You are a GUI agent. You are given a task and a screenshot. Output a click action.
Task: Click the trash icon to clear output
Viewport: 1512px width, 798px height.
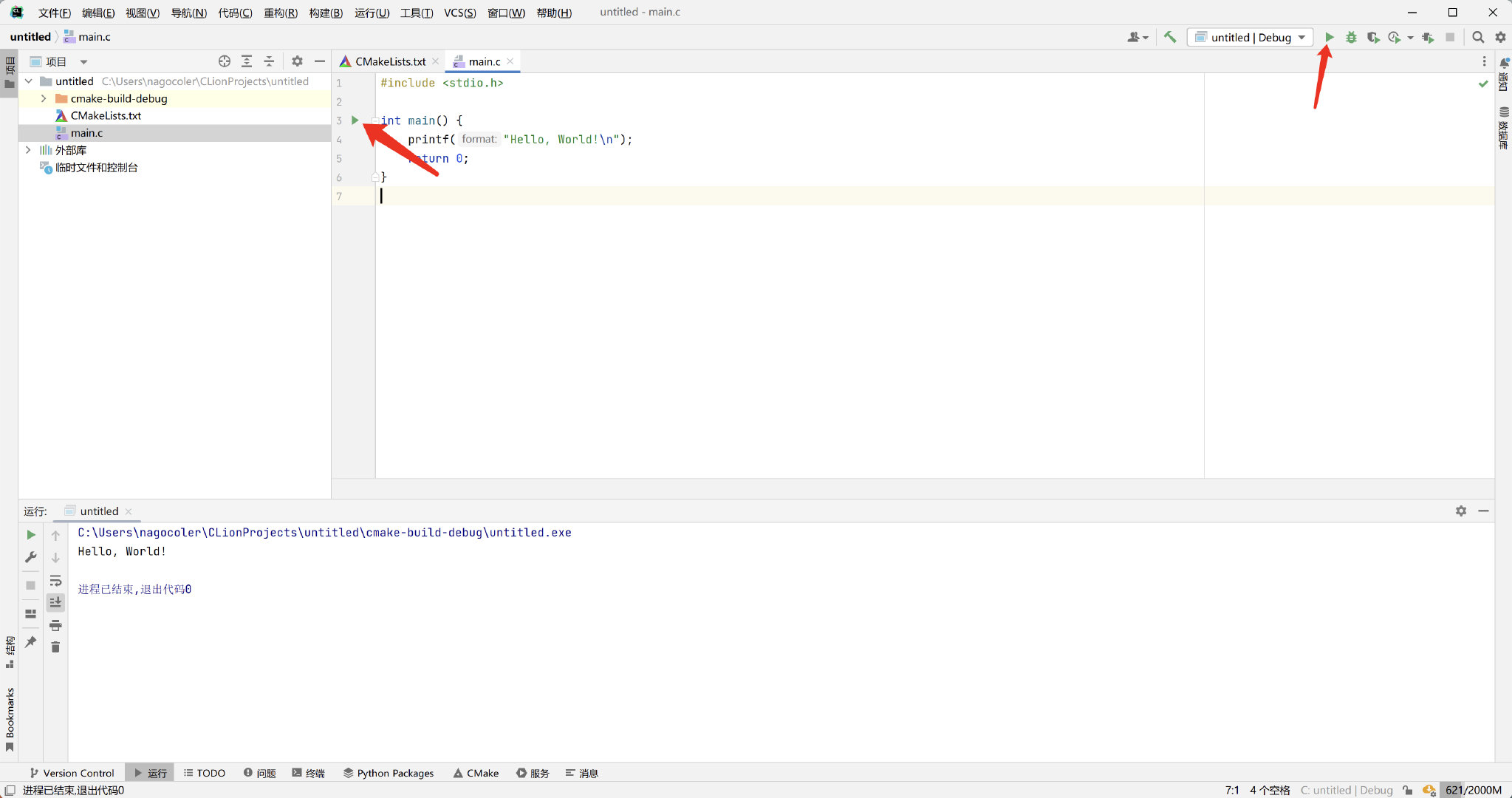coord(55,647)
